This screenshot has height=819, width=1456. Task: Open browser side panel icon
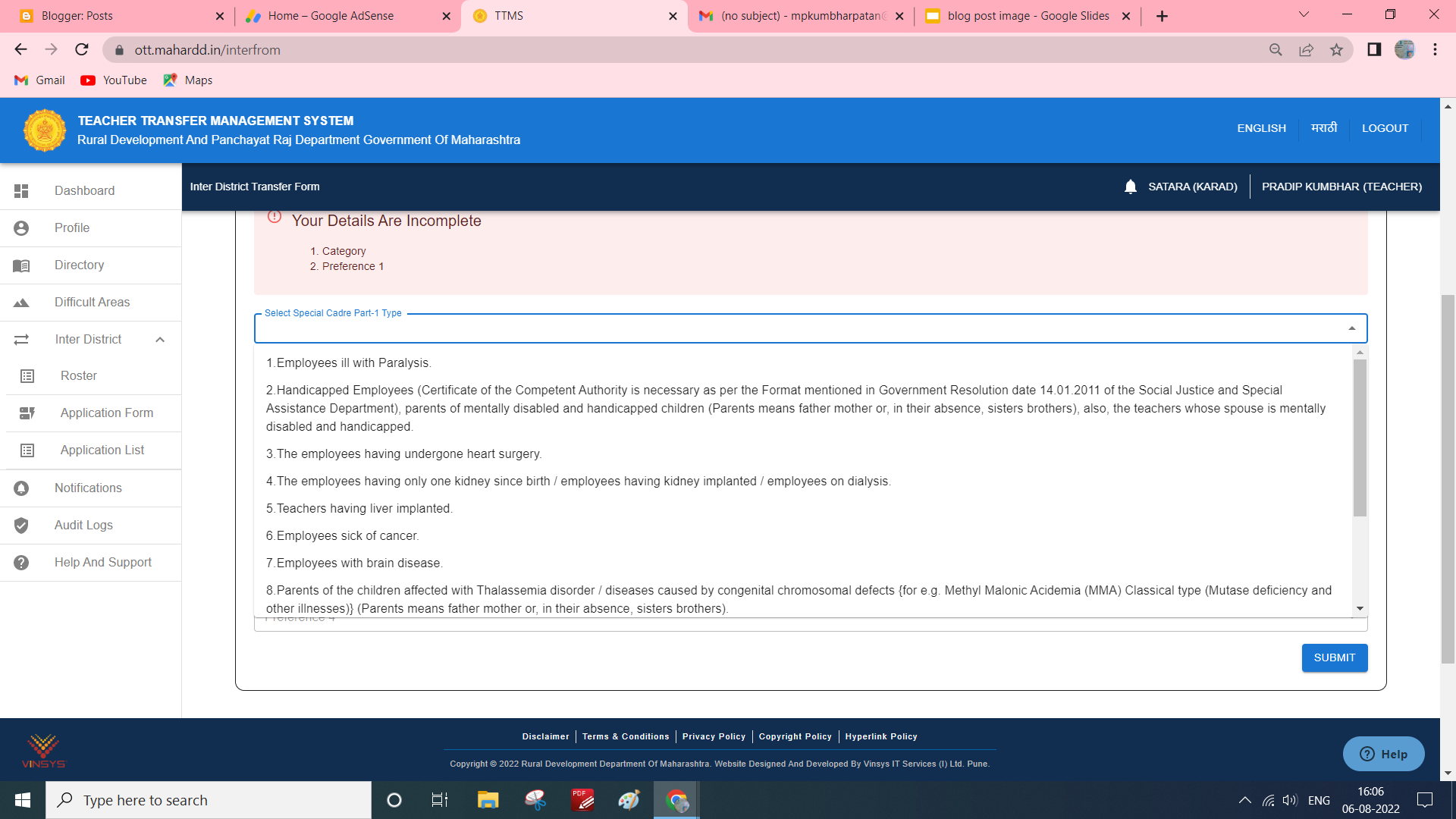click(x=1374, y=50)
